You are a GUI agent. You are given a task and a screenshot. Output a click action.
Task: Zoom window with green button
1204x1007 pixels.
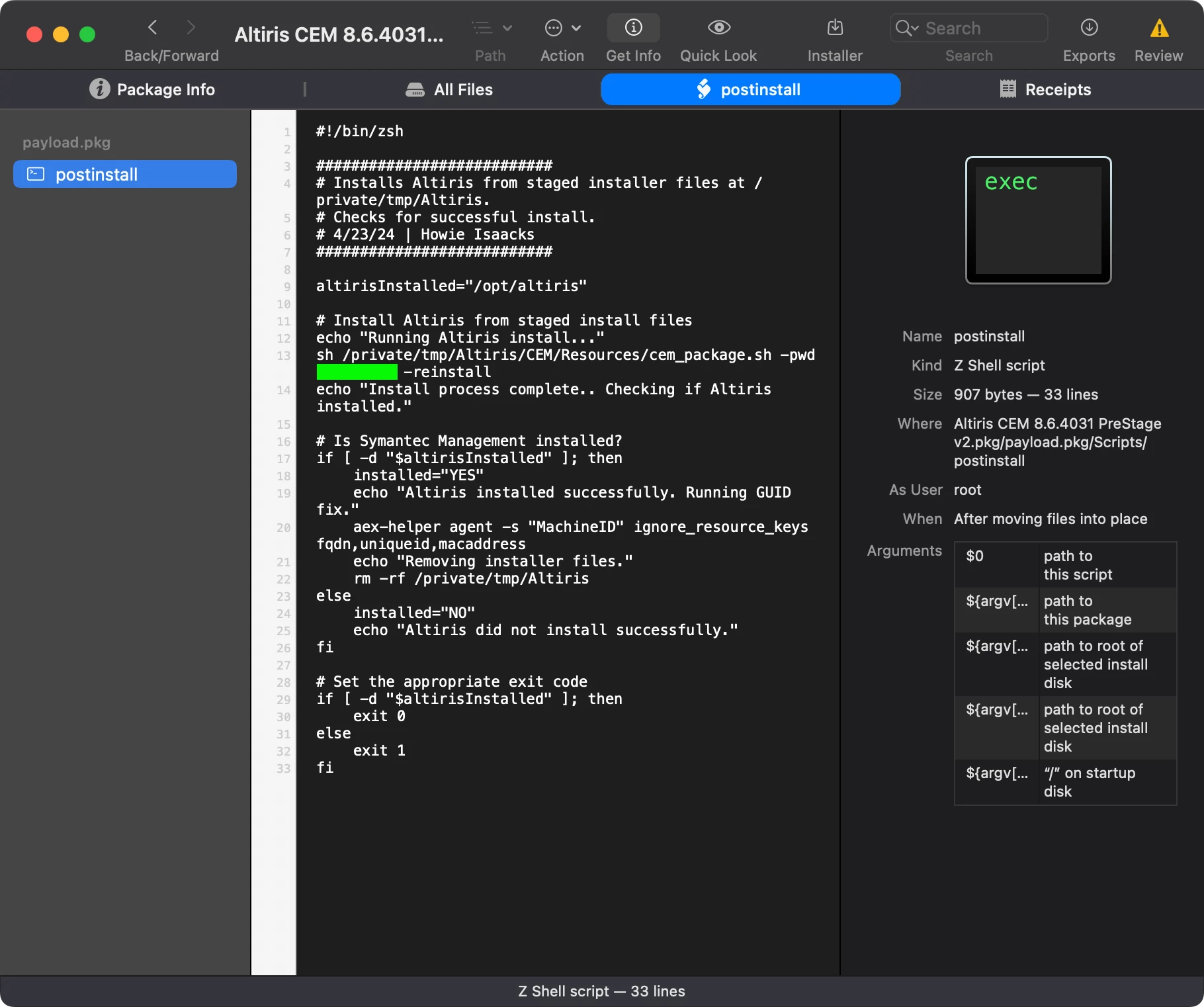tap(87, 34)
